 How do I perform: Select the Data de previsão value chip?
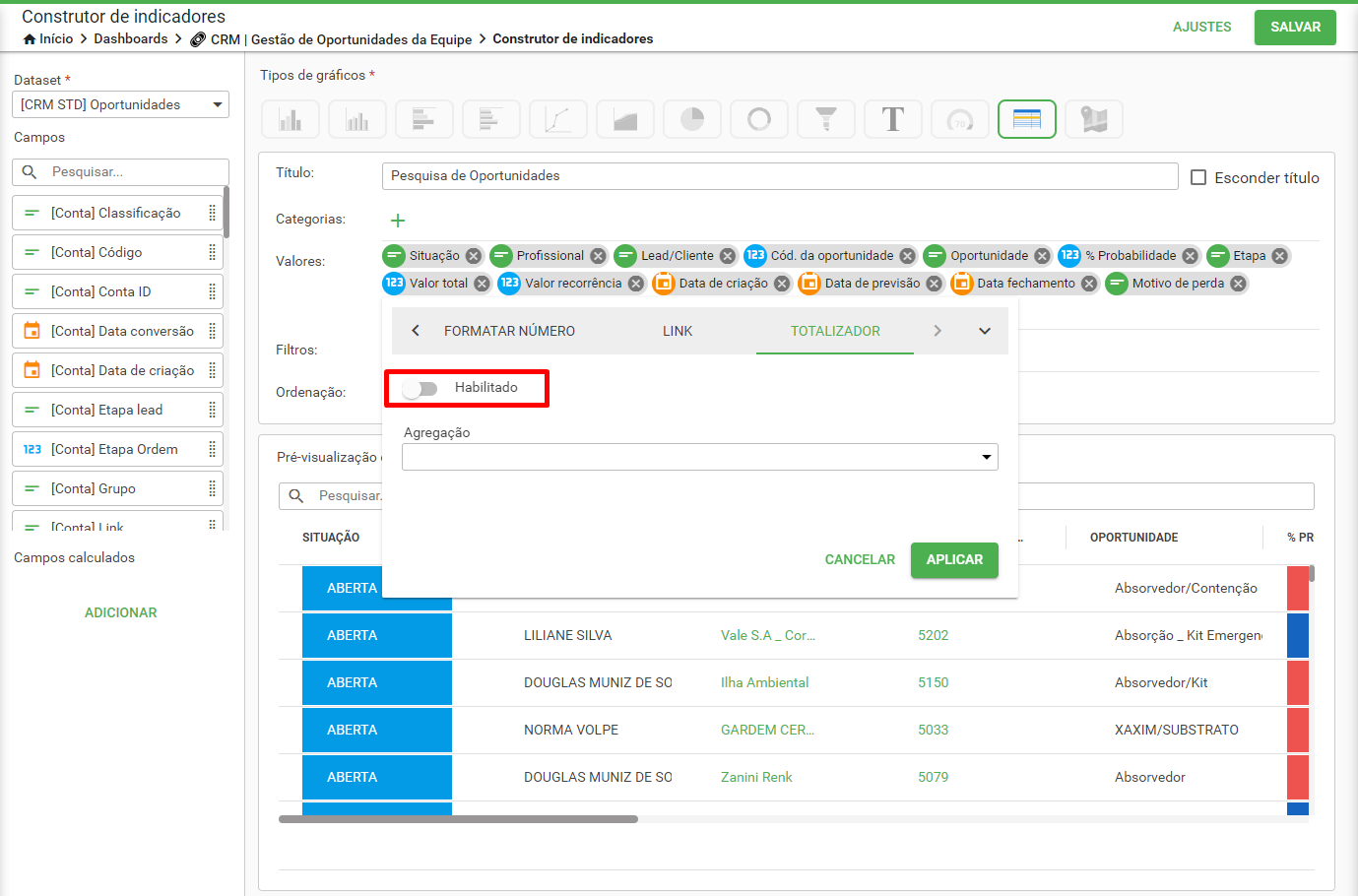872,284
